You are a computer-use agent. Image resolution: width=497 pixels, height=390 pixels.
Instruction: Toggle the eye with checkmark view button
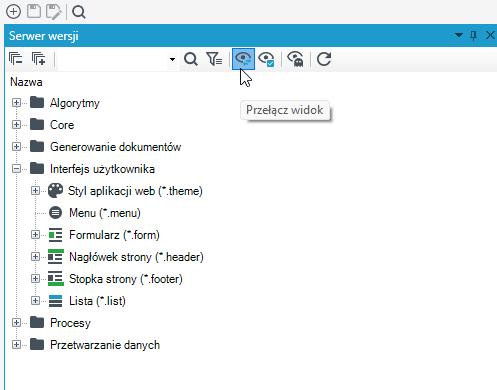click(266, 59)
